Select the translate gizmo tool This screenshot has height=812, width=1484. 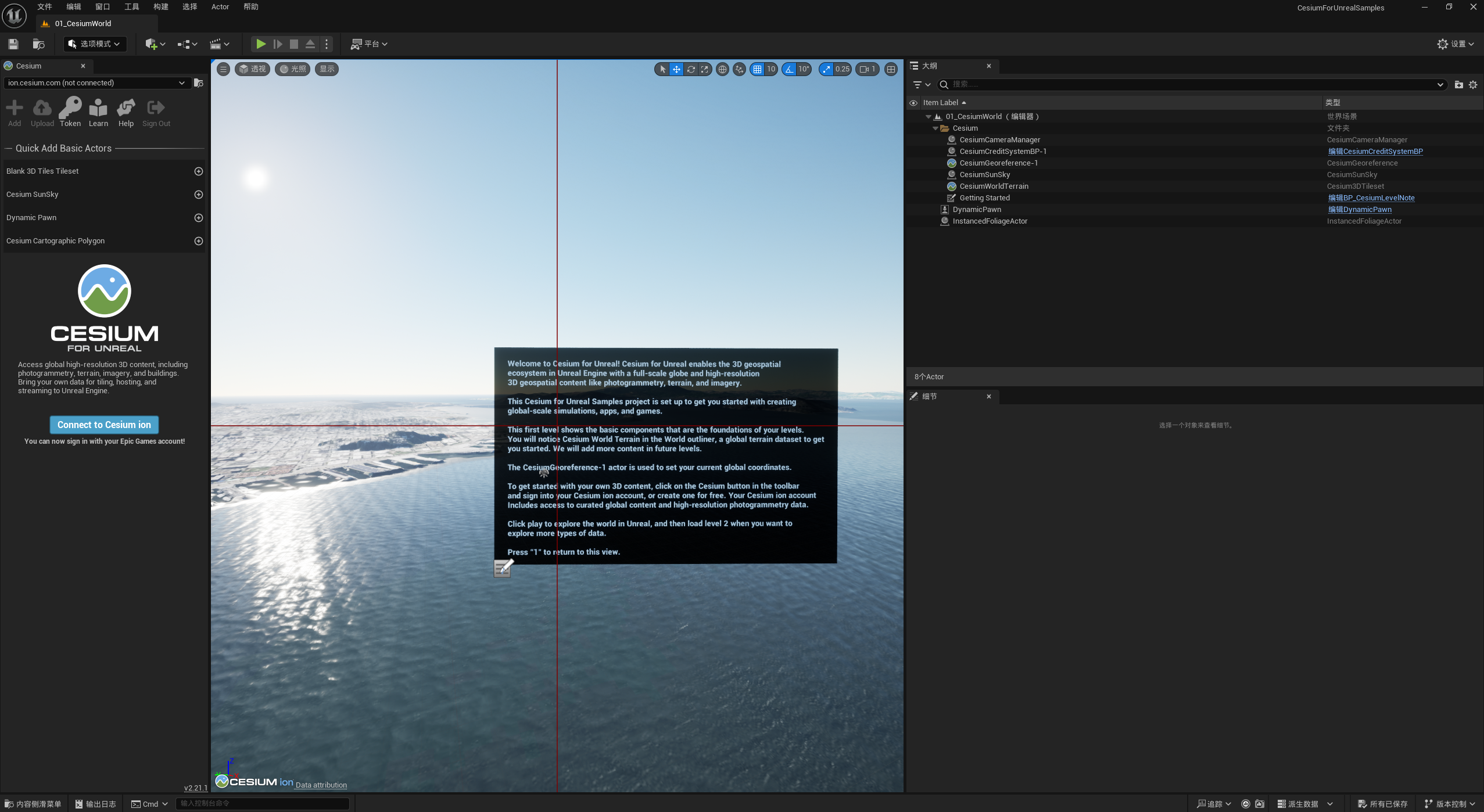click(676, 69)
